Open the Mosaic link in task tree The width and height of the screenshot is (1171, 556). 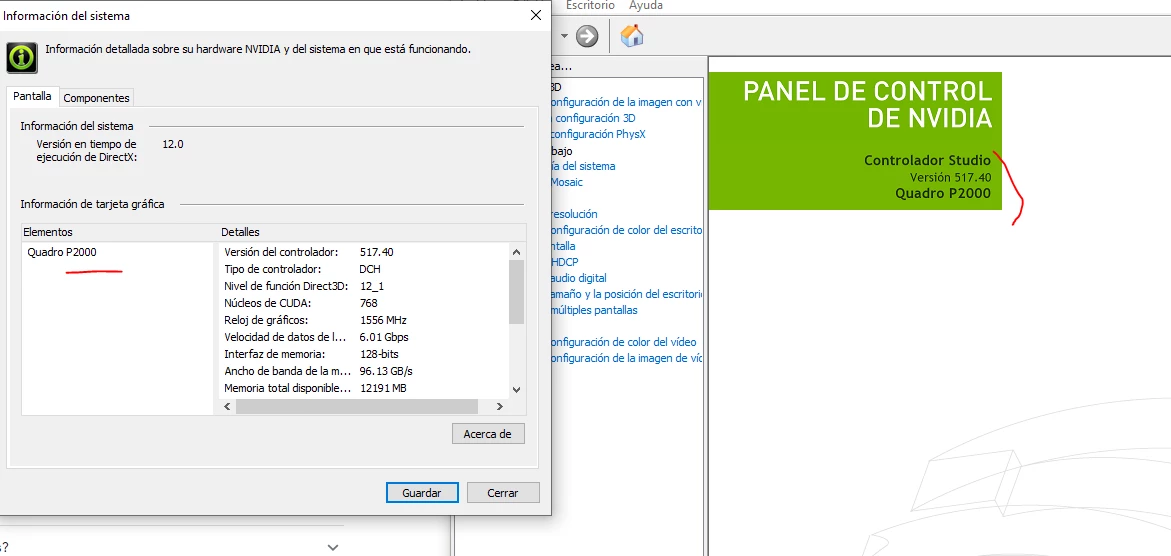pyautogui.click(x=567, y=182)
